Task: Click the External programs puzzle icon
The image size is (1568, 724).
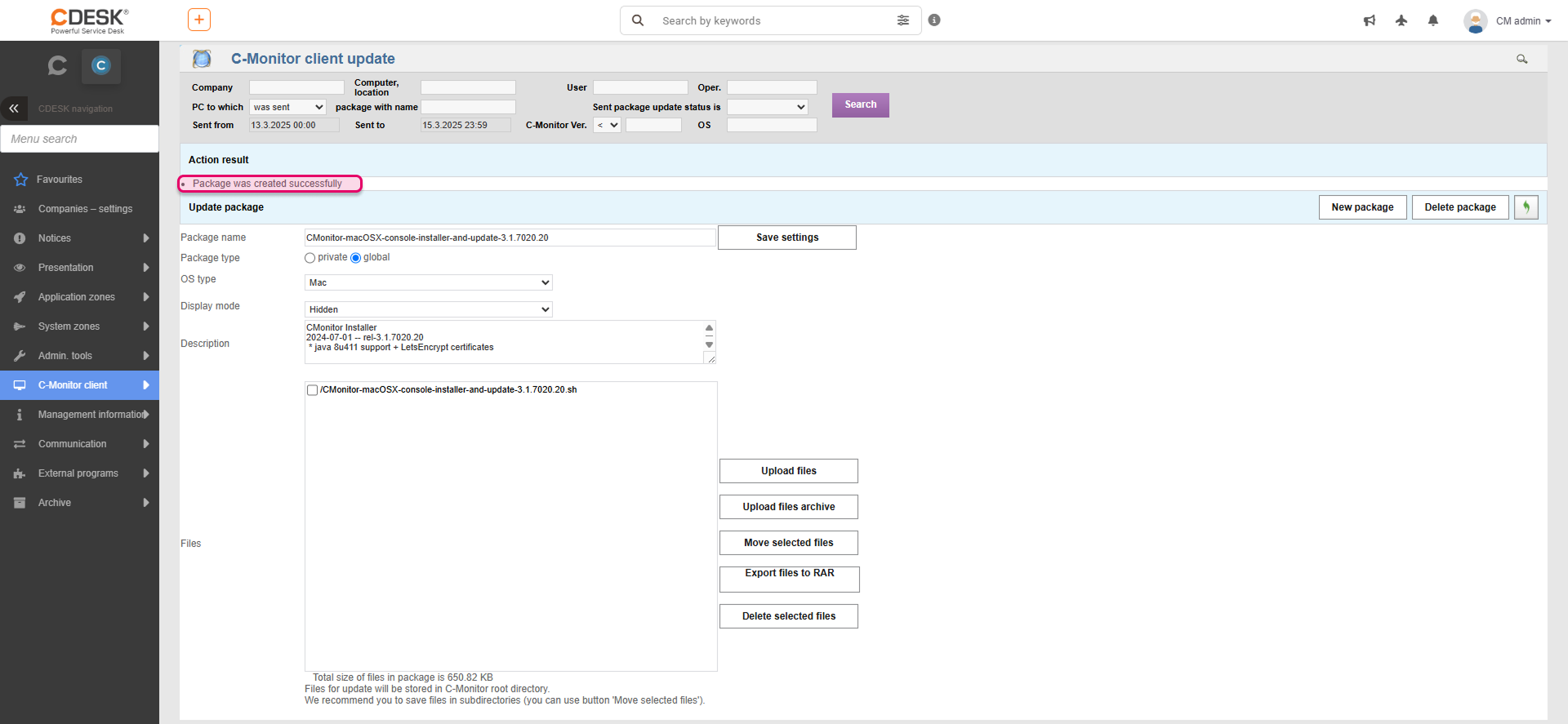Action: click(20, 473)
